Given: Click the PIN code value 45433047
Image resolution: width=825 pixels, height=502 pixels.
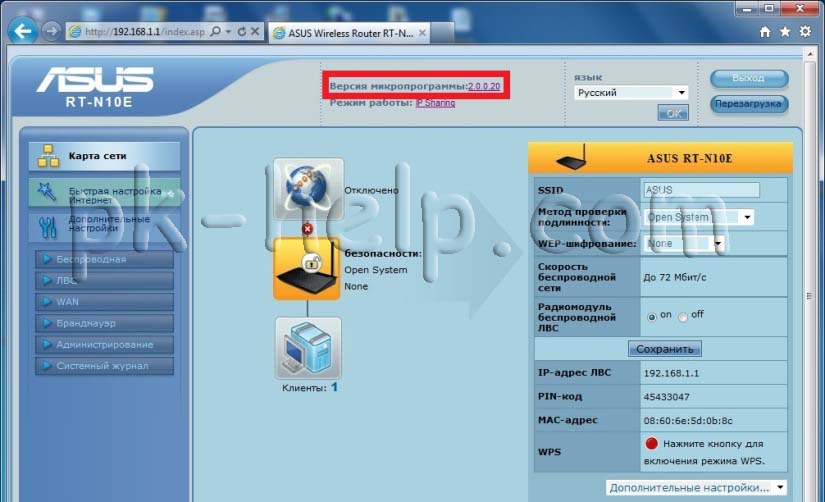Looking at the screenshot, I should tap(667, 397).
